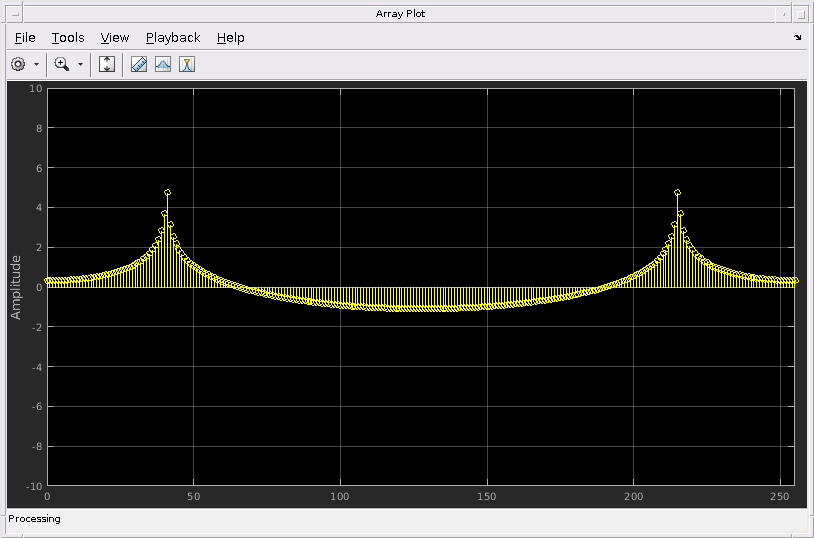This screenshot has width=814, height=538.
Task: Click y-axis tick label -10
Action: point(34,487)
